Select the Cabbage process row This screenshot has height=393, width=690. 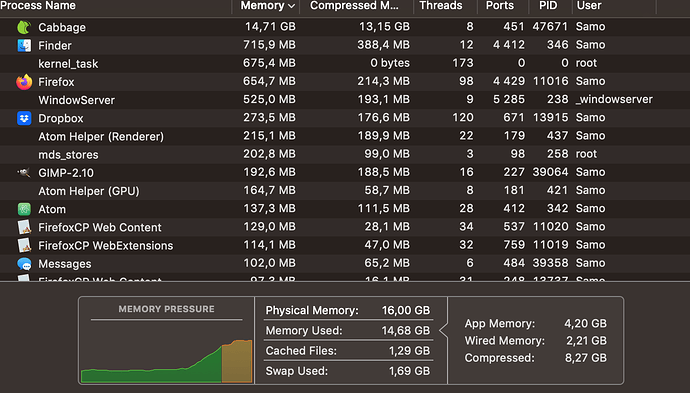coord(345,27)
